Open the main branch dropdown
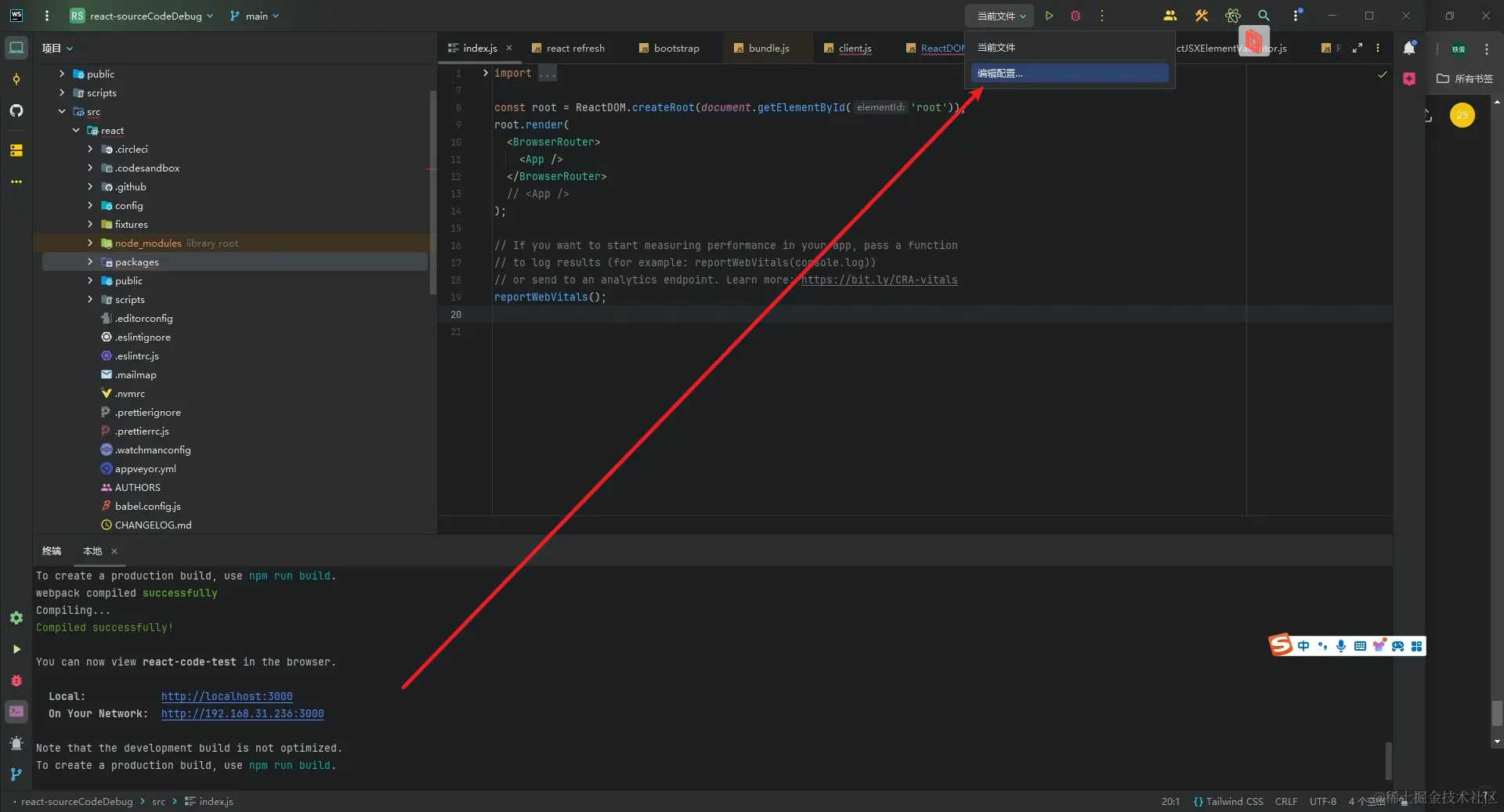Screen dimensions: 1504x812 tap(255, 16)
